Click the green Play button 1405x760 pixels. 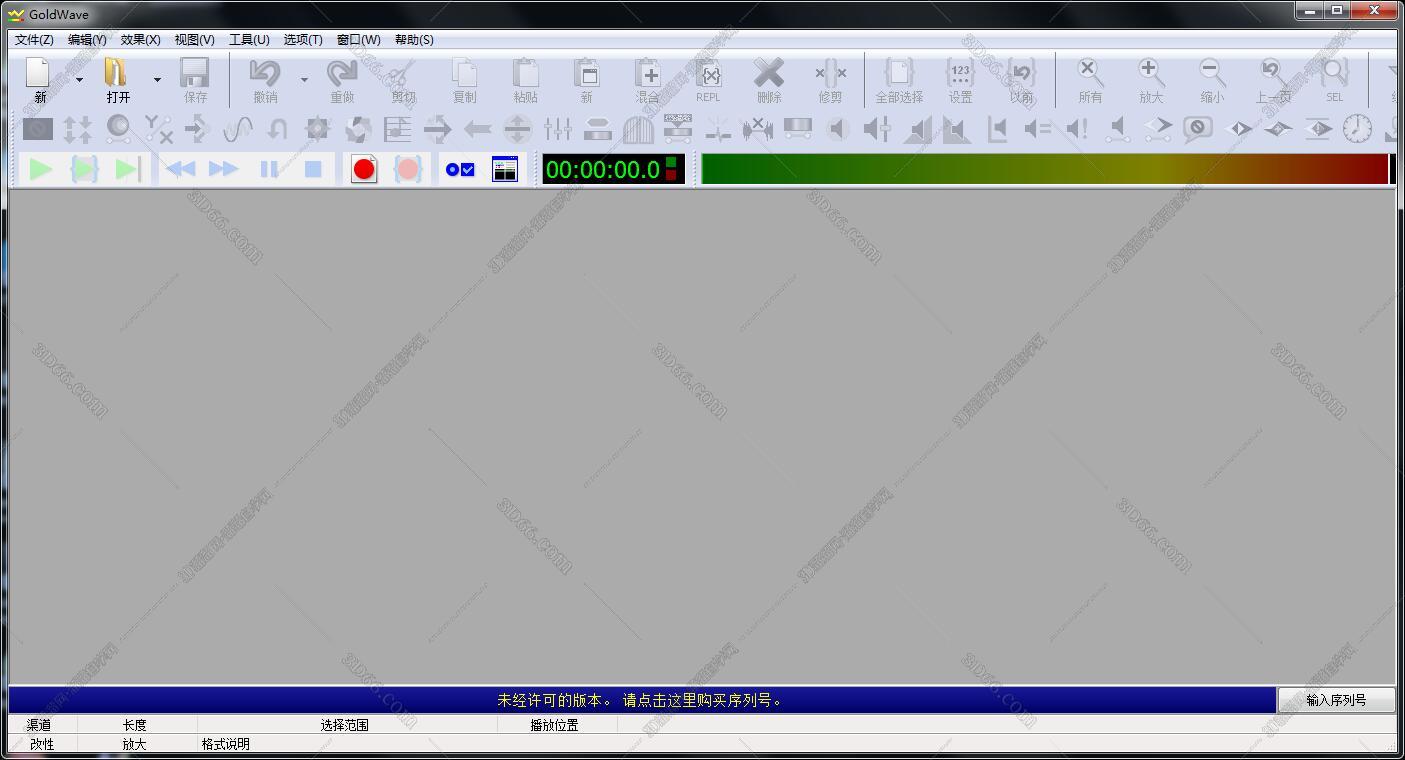41,169
